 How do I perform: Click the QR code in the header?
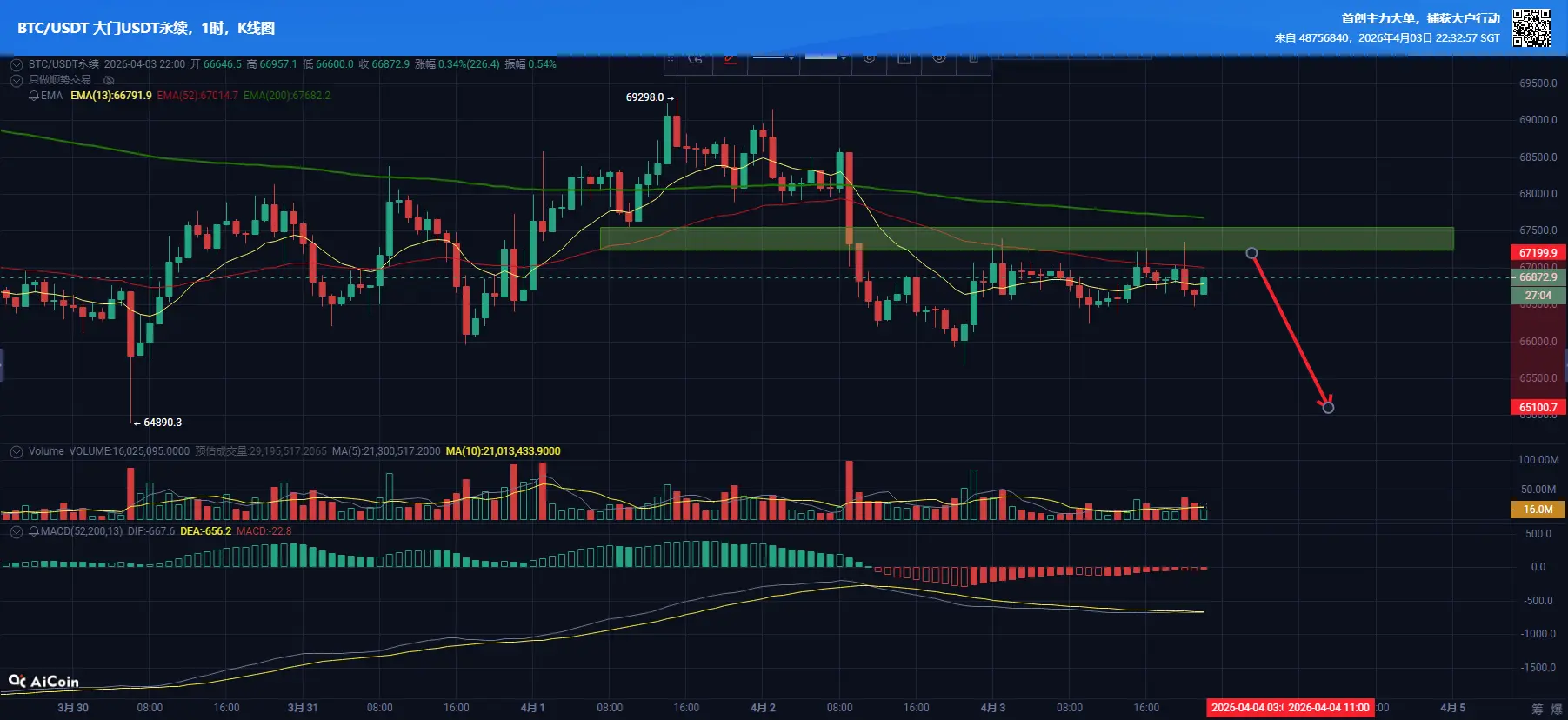(x=1531, y=28)
